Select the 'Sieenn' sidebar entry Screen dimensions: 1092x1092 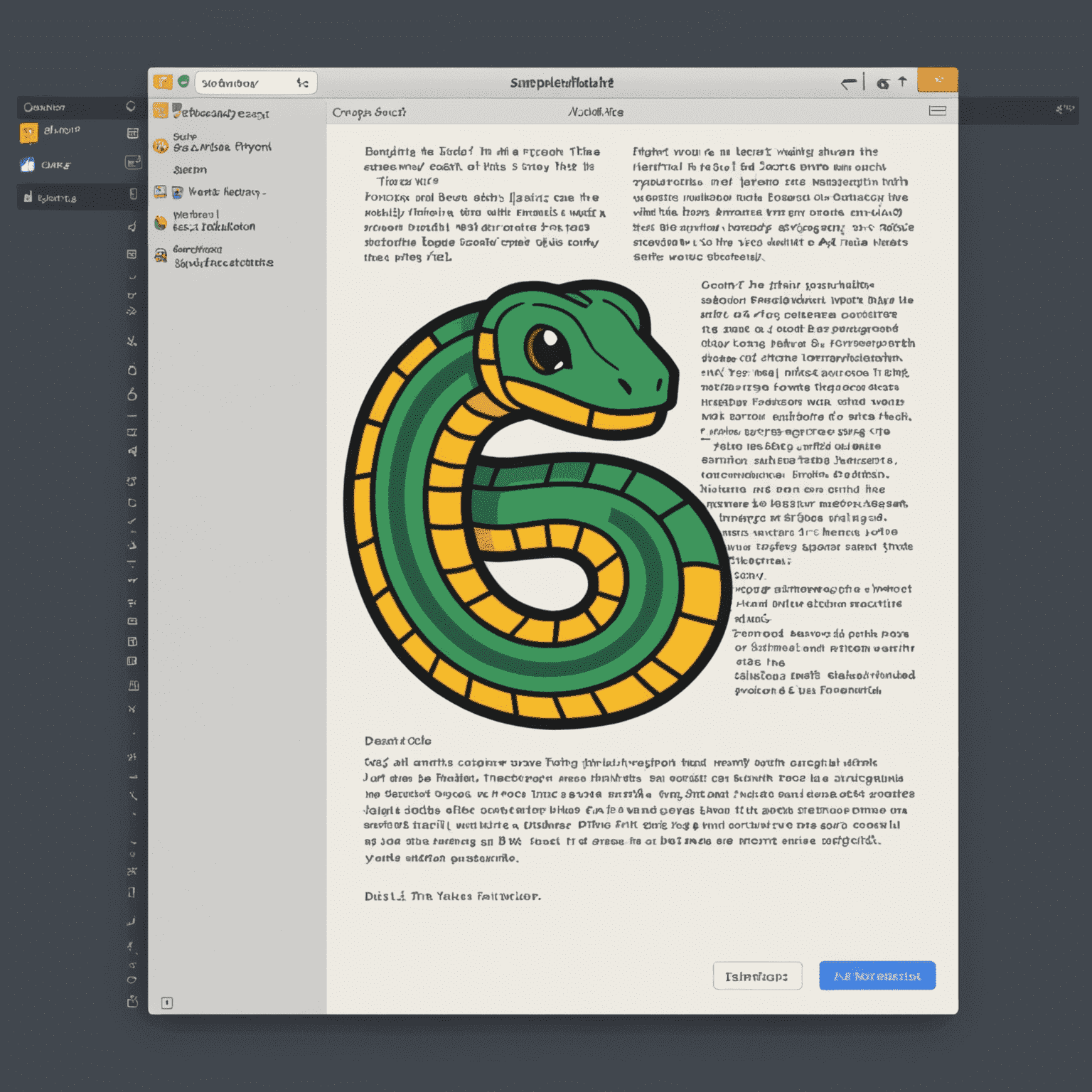pos(190,170)
